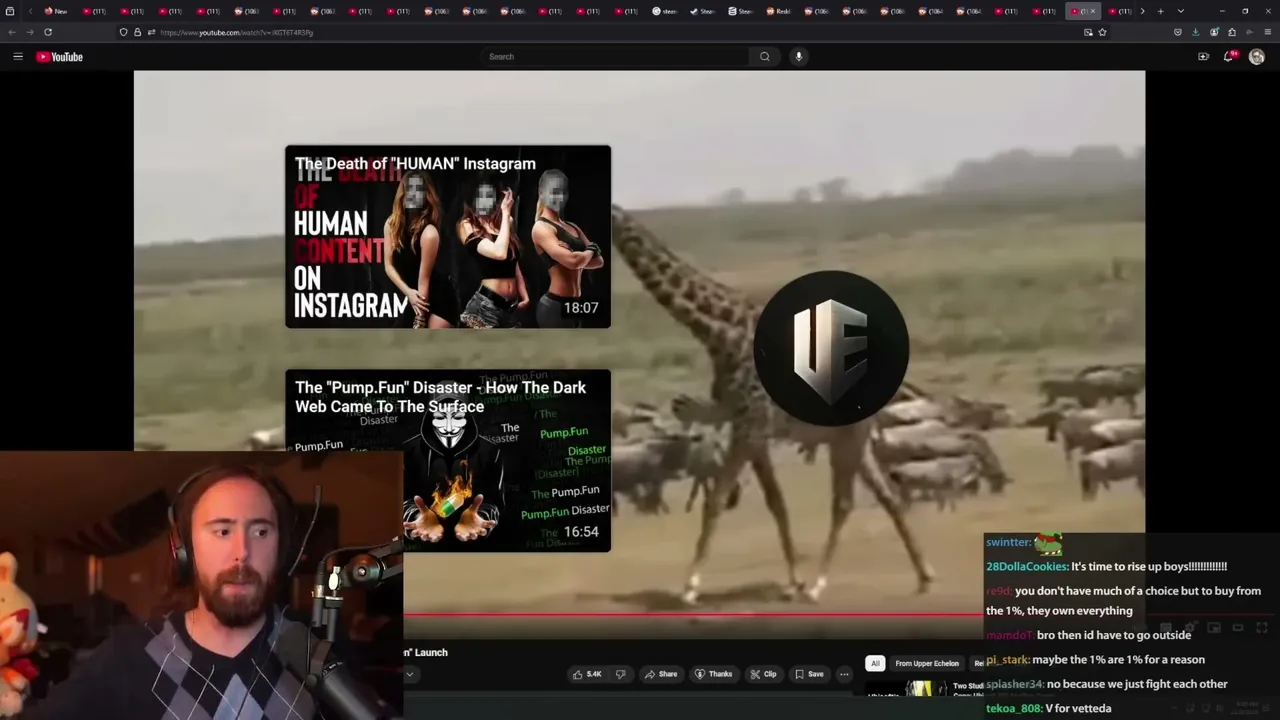Open a new browser tab with plus
1280x720 pixels.
tap(1160, 11)
